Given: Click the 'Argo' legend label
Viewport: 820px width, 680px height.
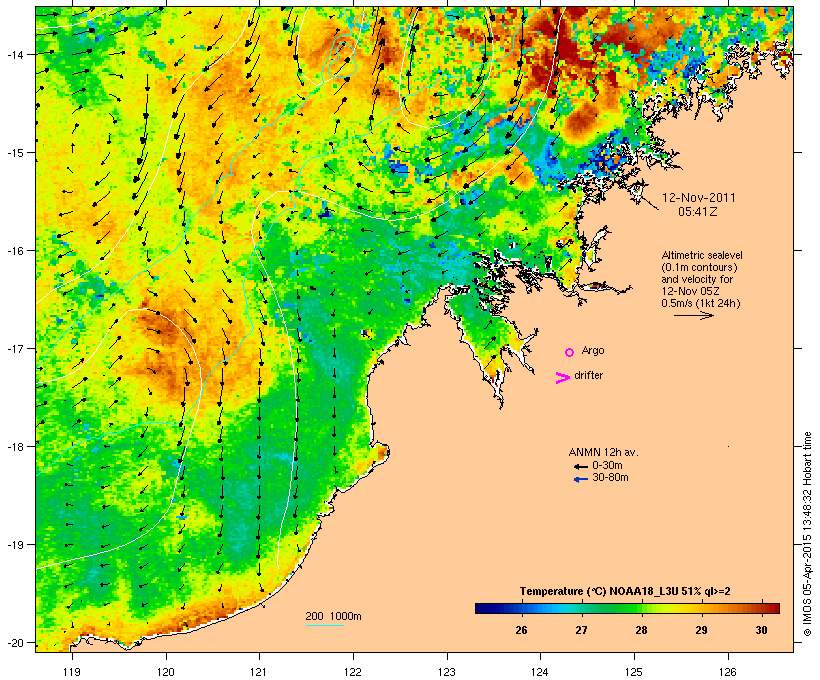Looking at the screenshot, I should point(593,350).
